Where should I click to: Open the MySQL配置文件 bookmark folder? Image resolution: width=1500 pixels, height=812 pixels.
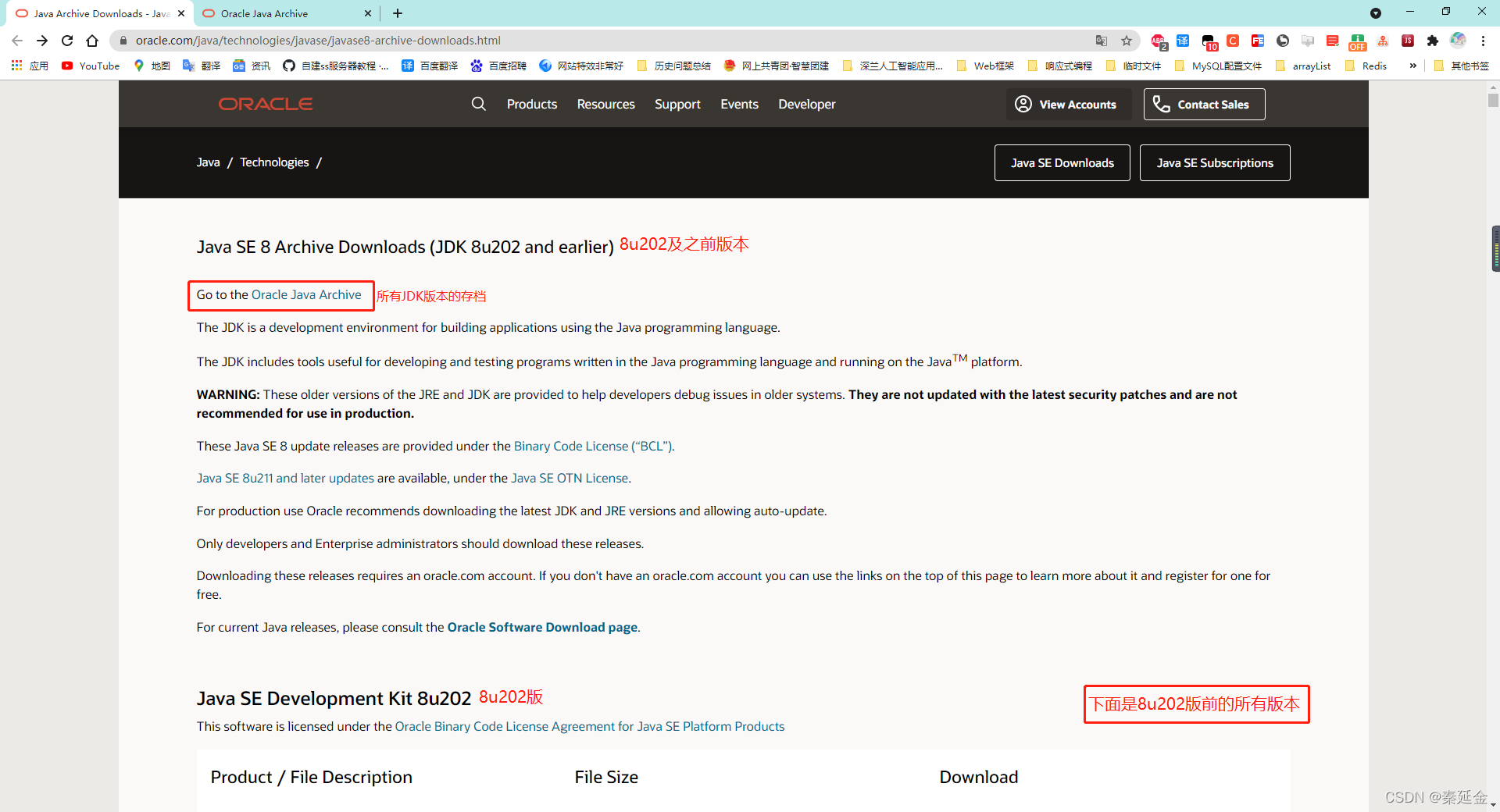coord(1218,66)
